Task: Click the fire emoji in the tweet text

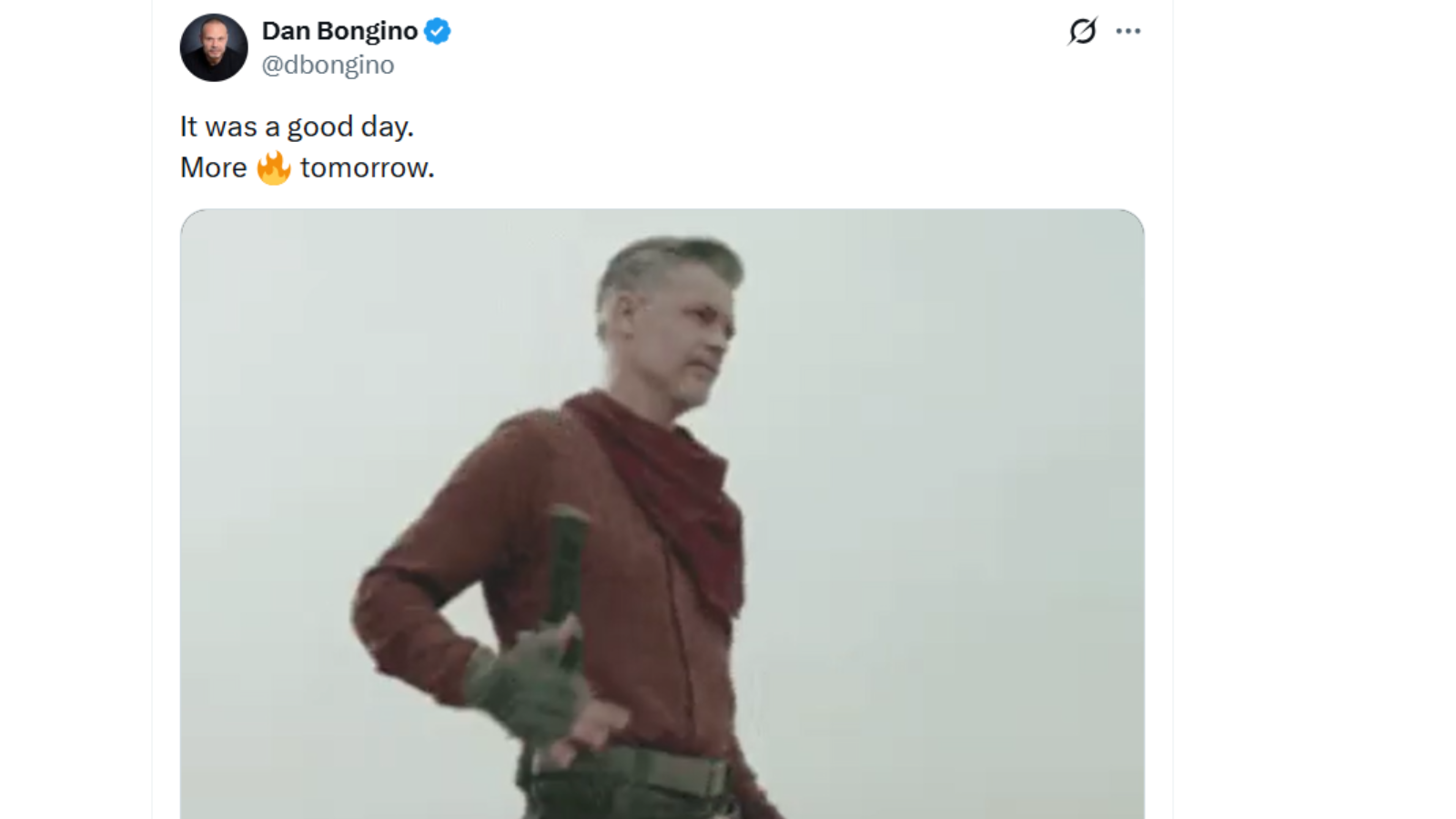Action: click(x=275, y=167)
